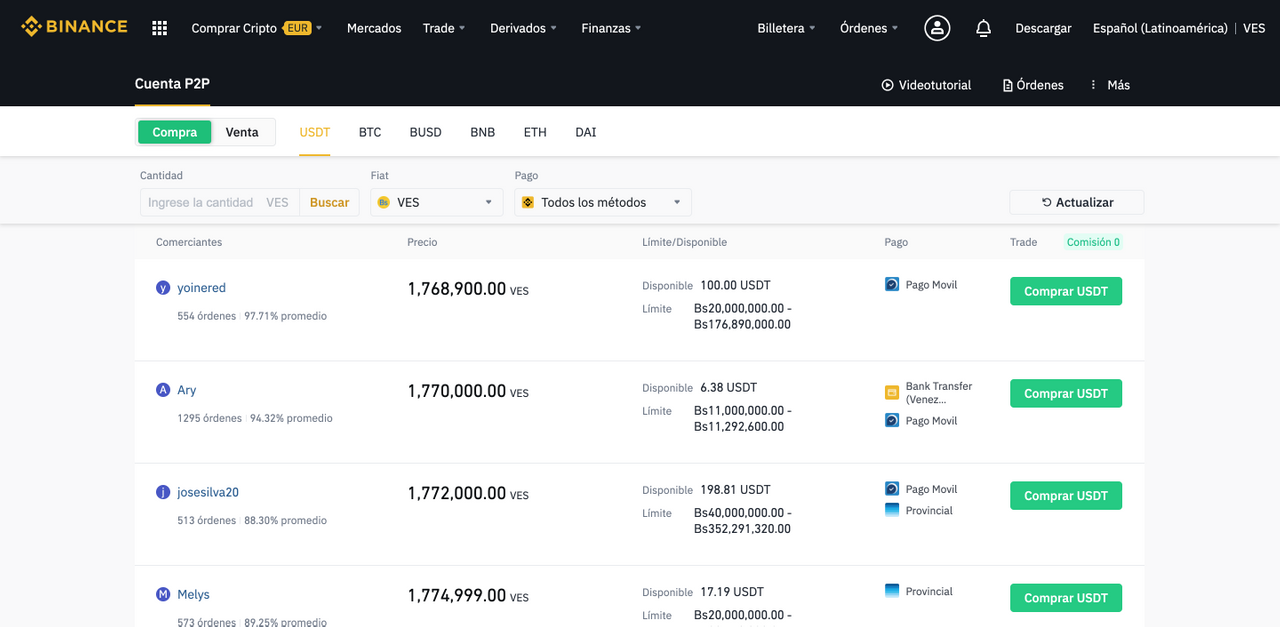Screen dimensions: 1280x627
Task: Open Melys merchant profile
Action: coord(193,594)
